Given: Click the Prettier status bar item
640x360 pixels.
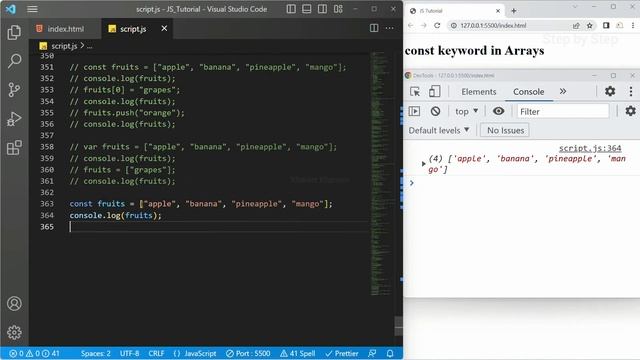Looking at the screenshot, I should (342, 353).
